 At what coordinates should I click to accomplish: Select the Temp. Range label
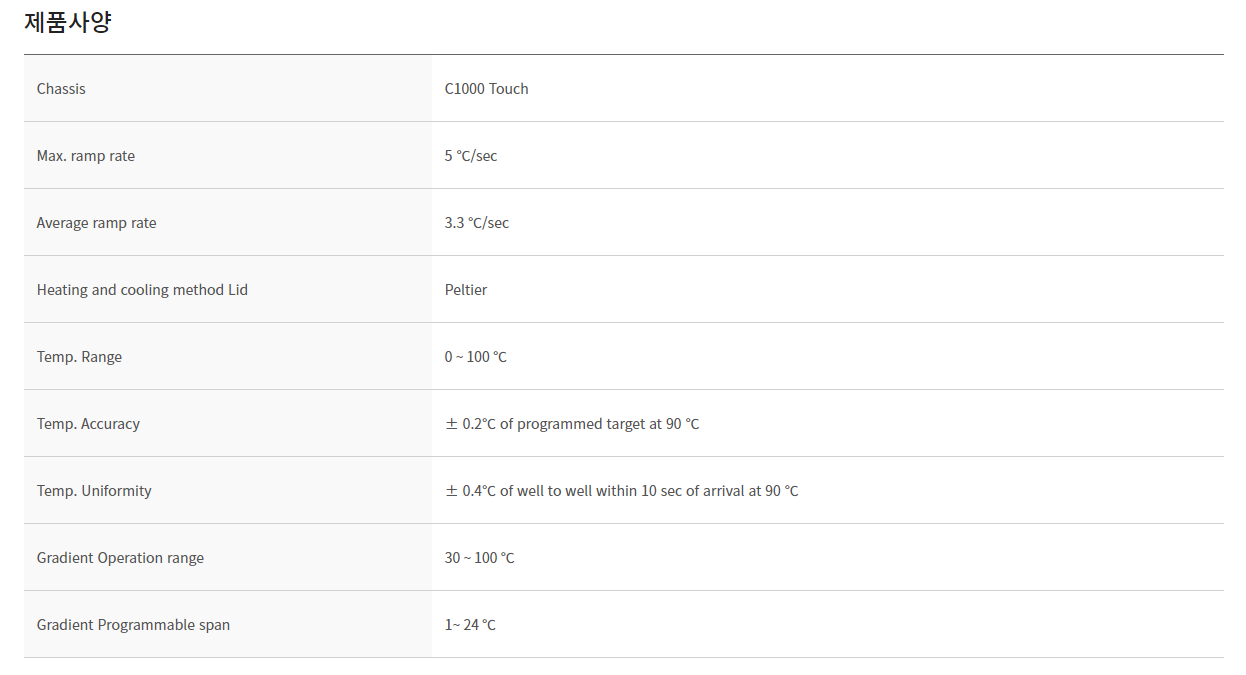pos(79,357)
